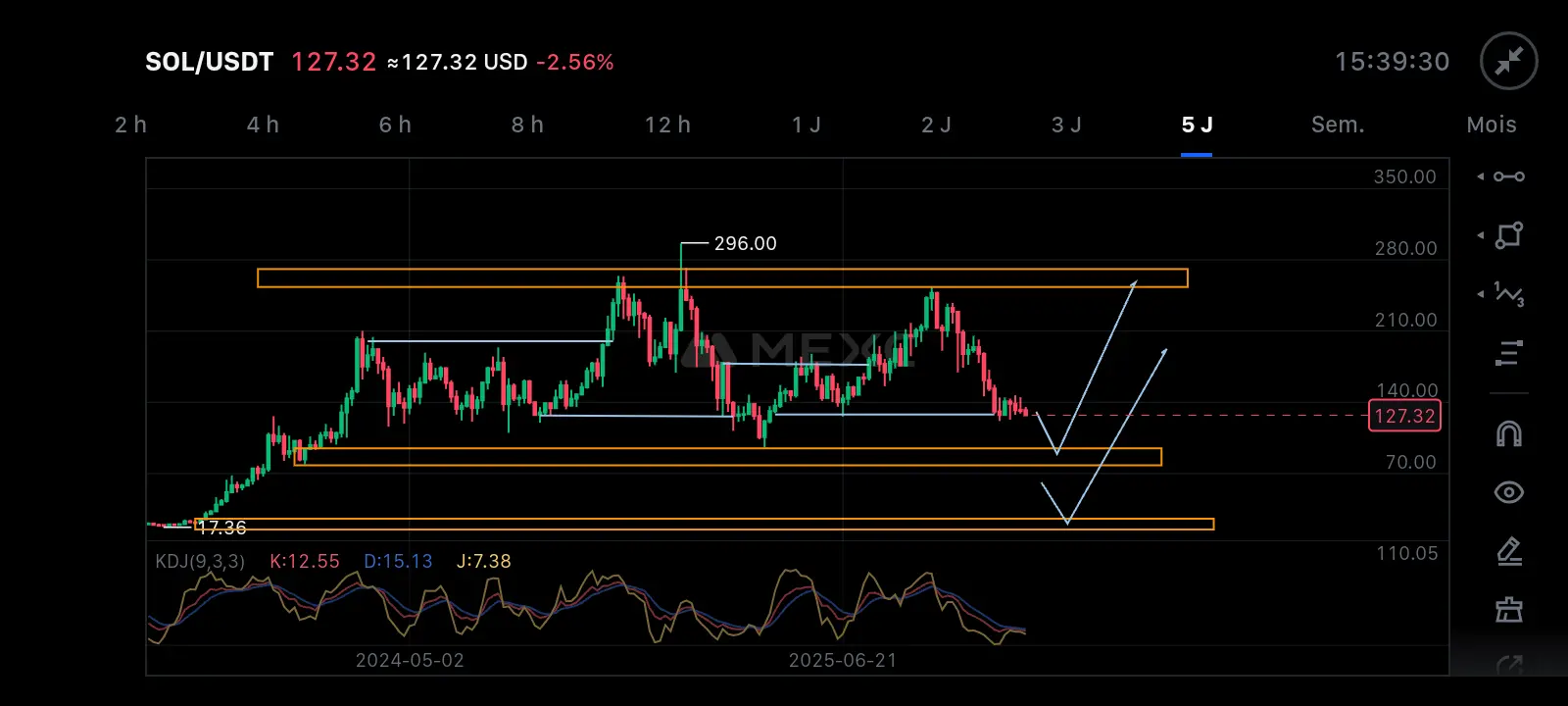Switch to the 2 J timeframe
This screenshot has height=706, width=1568.
click(x=936, y=125)
